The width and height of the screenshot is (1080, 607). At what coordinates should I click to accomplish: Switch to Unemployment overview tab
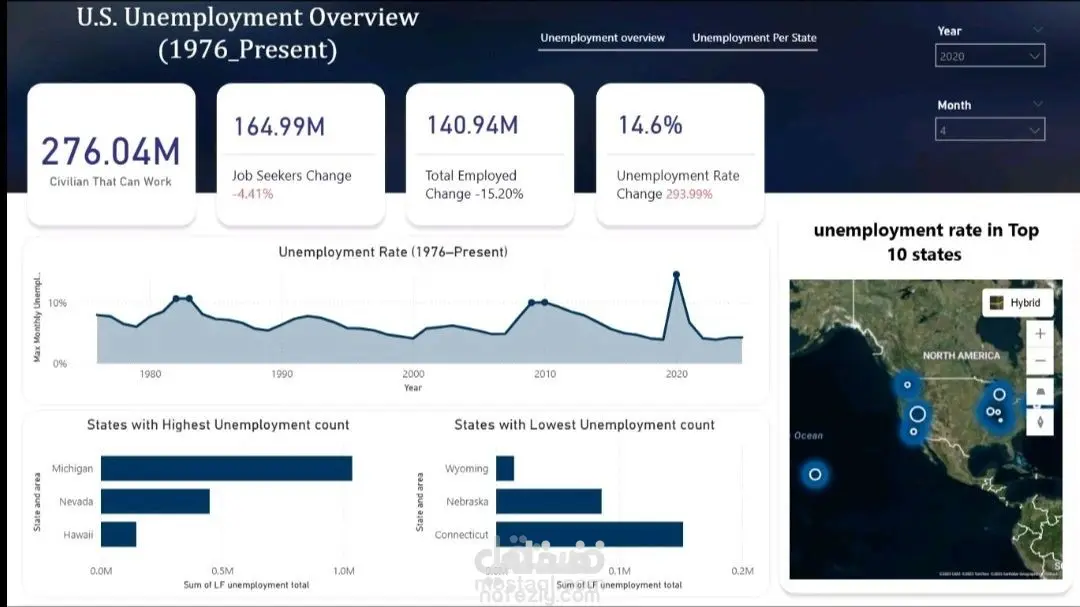pos(602,38)
